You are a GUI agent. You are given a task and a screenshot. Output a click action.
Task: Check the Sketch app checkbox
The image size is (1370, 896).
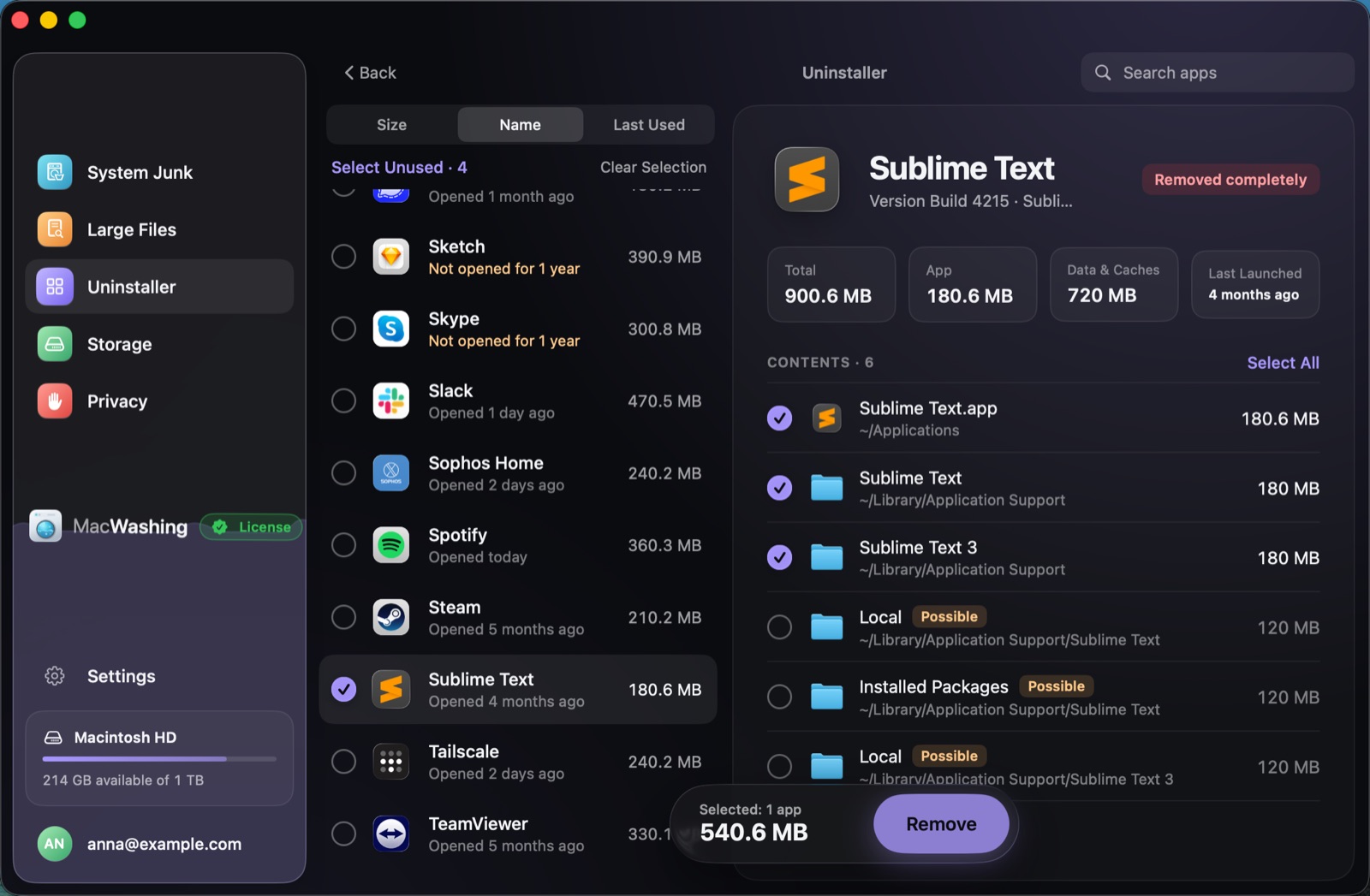[343, 257]
